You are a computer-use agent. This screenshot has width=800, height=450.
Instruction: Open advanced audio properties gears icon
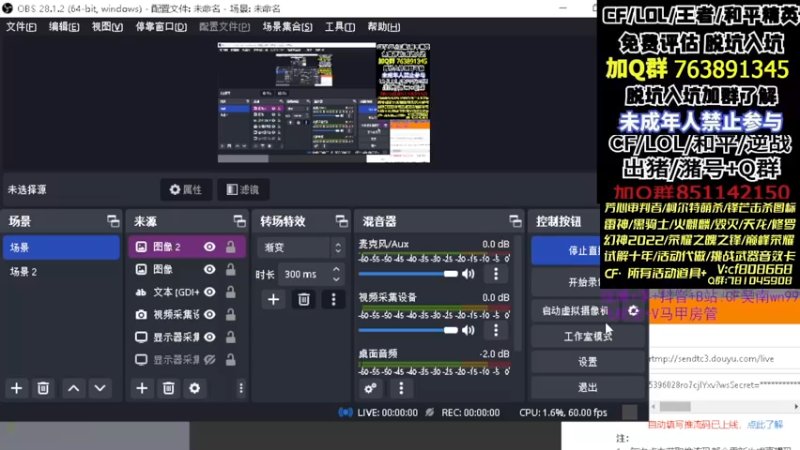pos(371,388)
